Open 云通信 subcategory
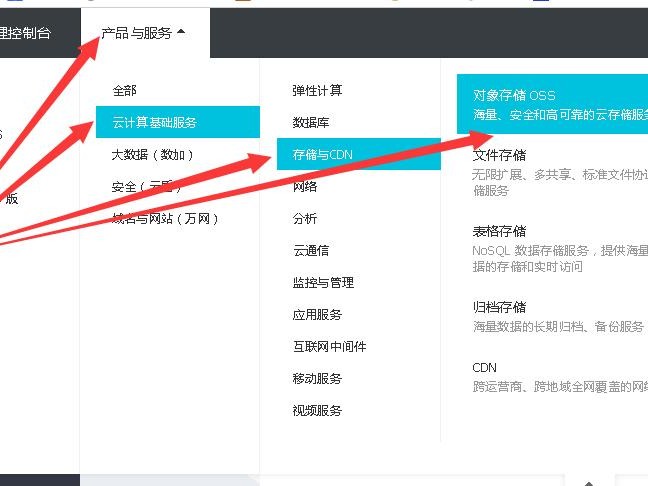648x486 pixels. pos(311,250)
